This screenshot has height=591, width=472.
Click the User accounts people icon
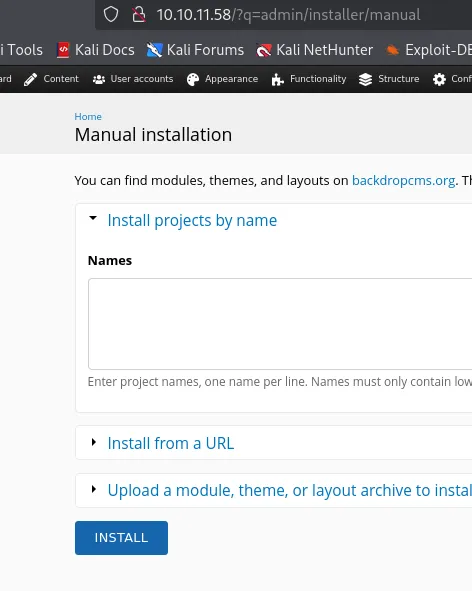click(99, 79)
